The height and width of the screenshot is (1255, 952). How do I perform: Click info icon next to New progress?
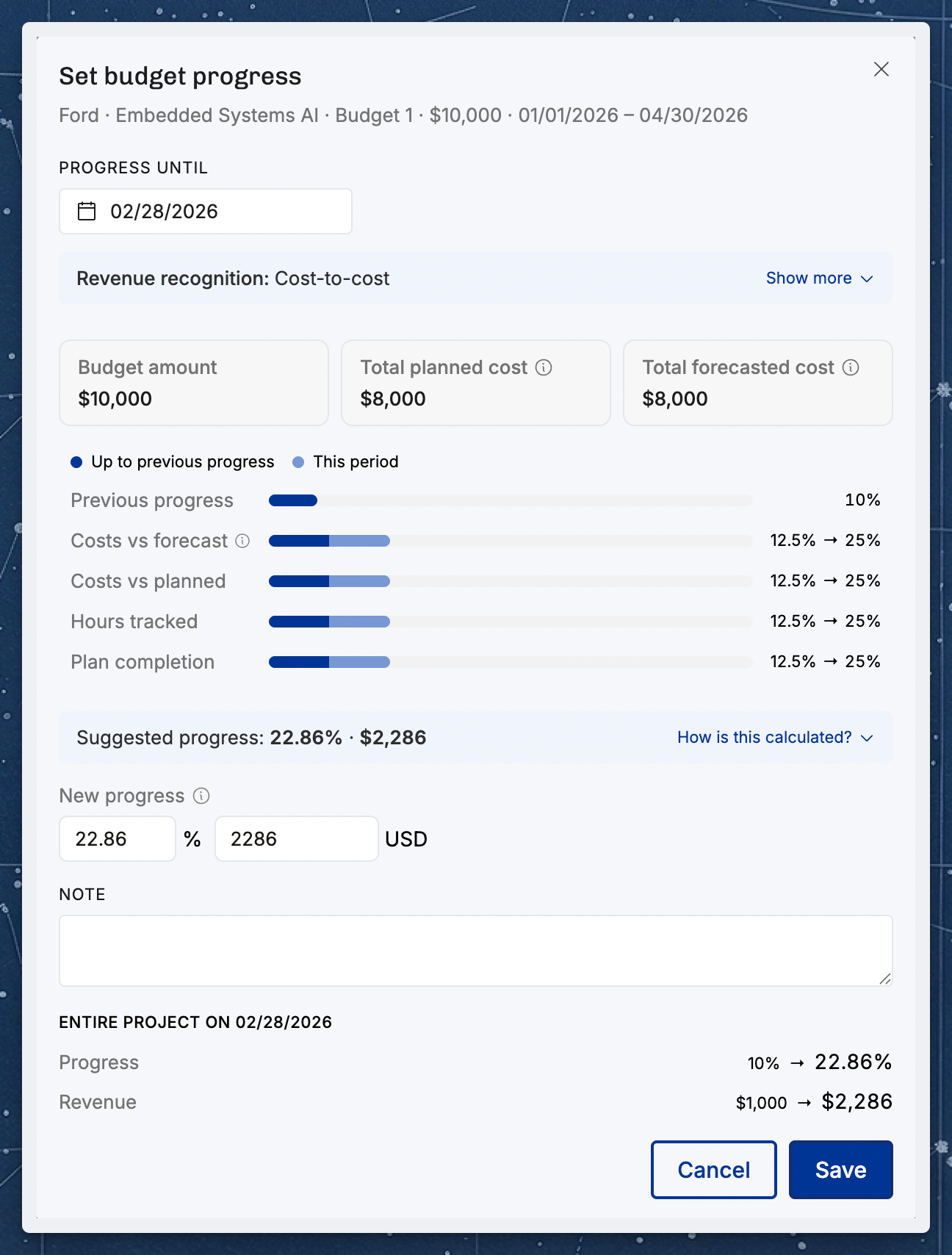pyautogui.click(x=201, y=796)
